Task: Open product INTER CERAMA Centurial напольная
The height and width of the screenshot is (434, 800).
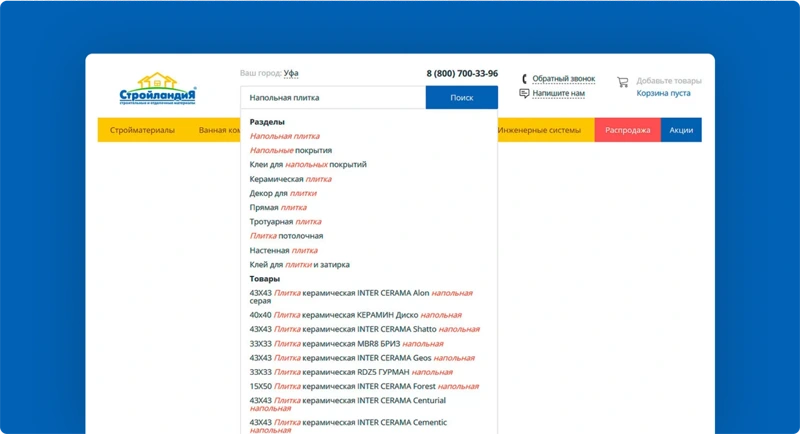Action: coord(348,404)
